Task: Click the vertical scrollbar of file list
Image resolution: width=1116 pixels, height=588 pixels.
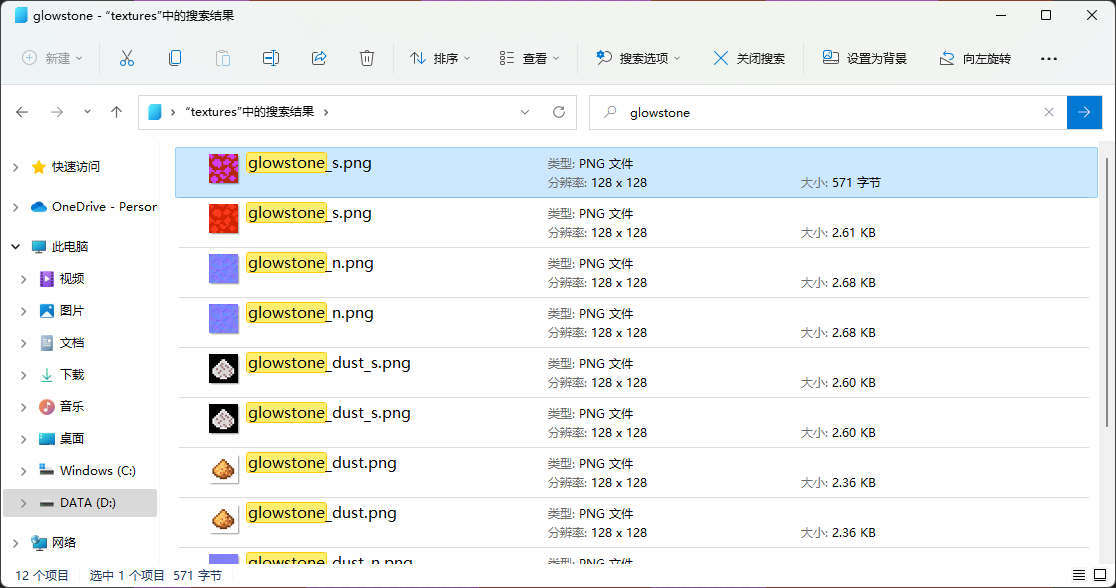Action: pos(1107,292)
